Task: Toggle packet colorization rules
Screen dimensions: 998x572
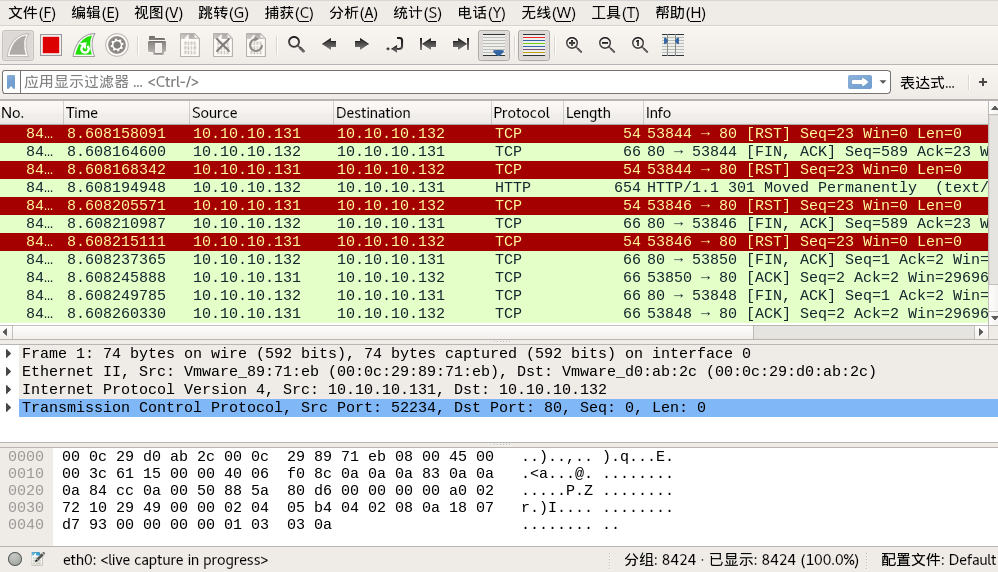Action: click(x=534, y=45)
